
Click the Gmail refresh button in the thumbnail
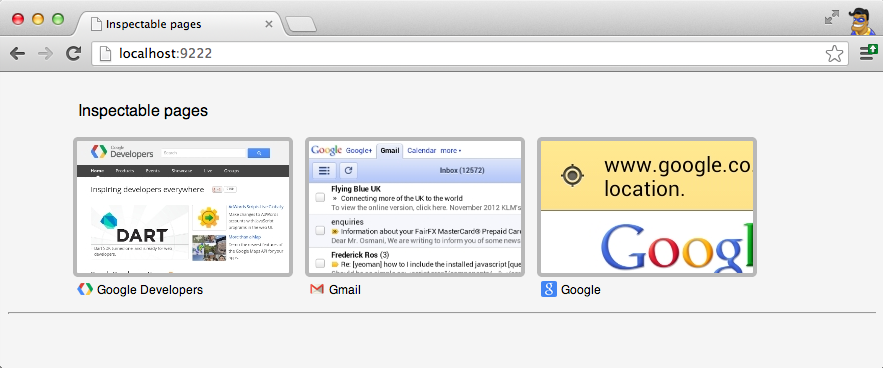349,171
